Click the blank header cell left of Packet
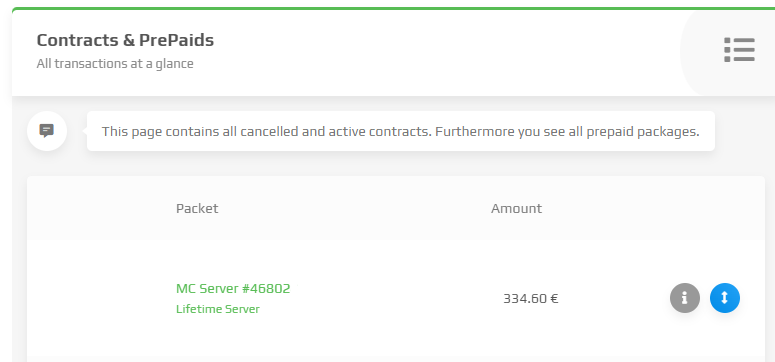Screen dimensions: 775x362 pos(96,208)
